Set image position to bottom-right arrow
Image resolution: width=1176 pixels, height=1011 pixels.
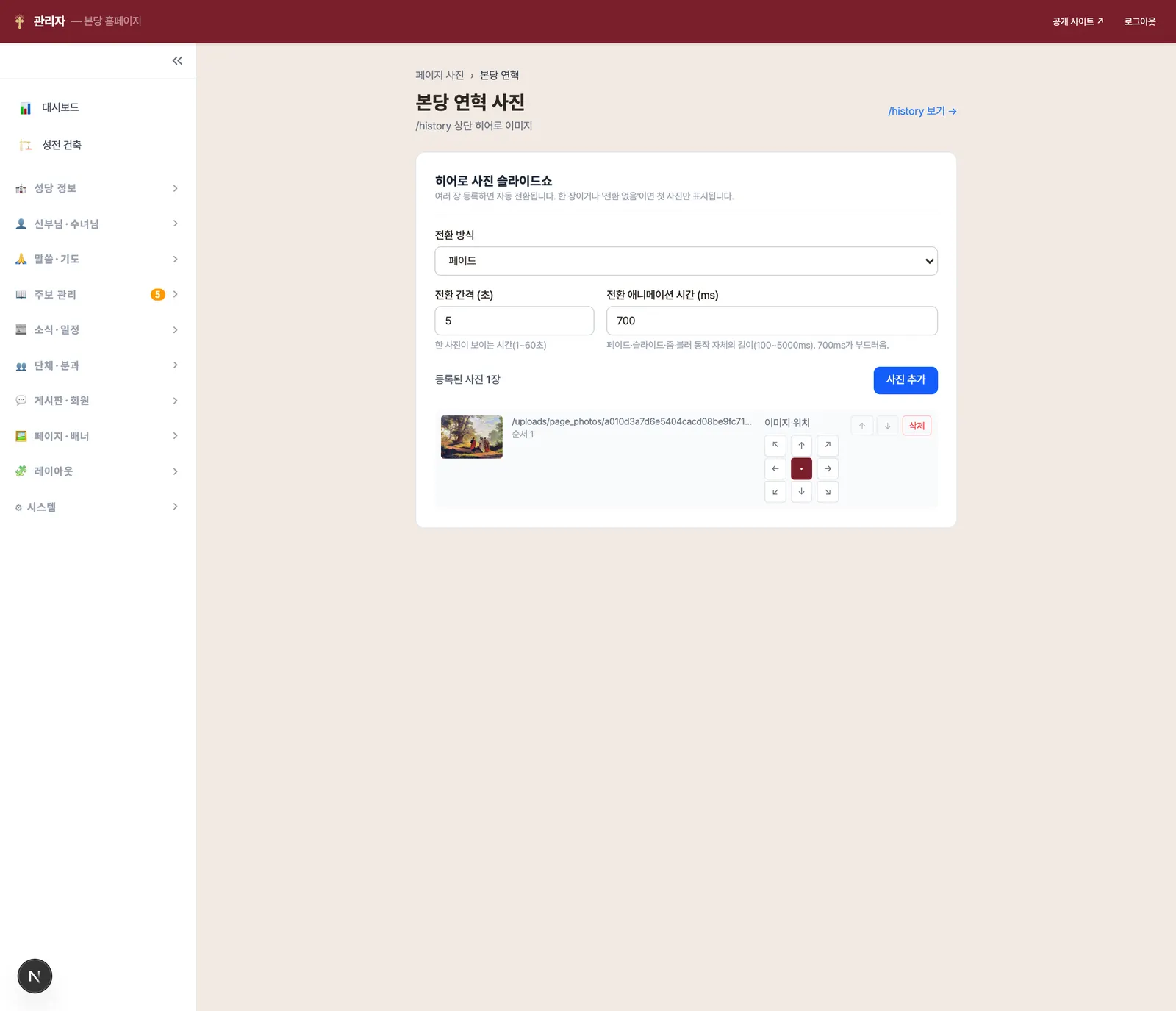(828, 492)
